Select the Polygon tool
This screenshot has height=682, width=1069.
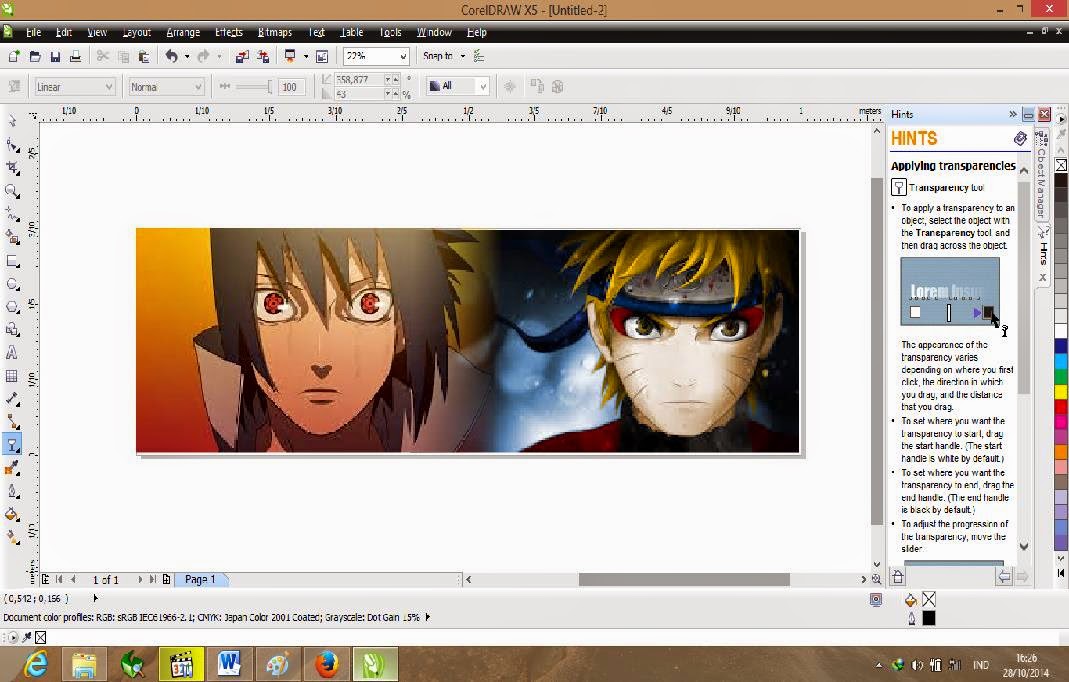(x=12, y=307)
